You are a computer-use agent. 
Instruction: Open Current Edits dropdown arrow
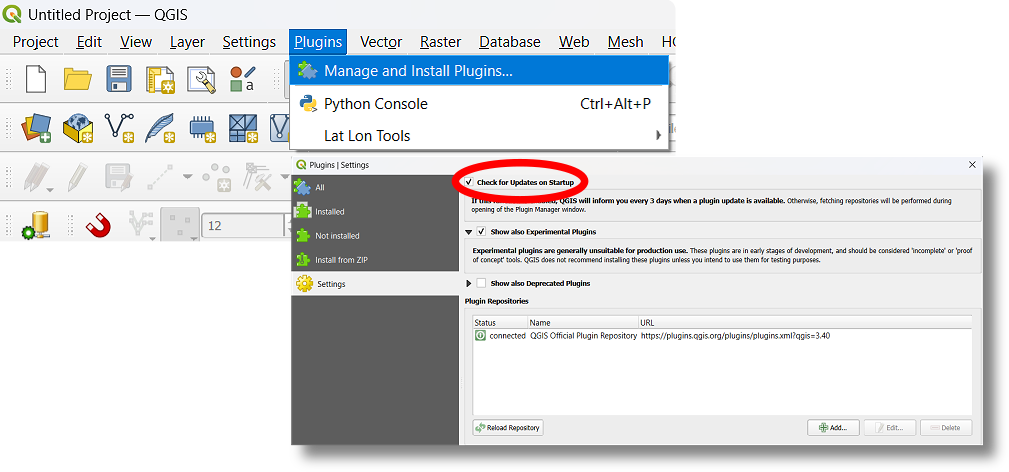[50, 190]
